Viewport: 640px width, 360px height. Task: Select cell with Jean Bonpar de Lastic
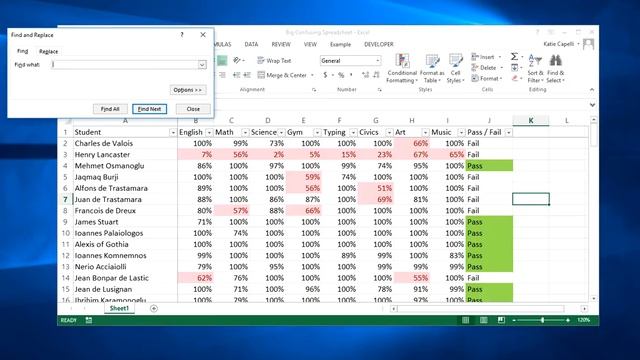[125, 278]
